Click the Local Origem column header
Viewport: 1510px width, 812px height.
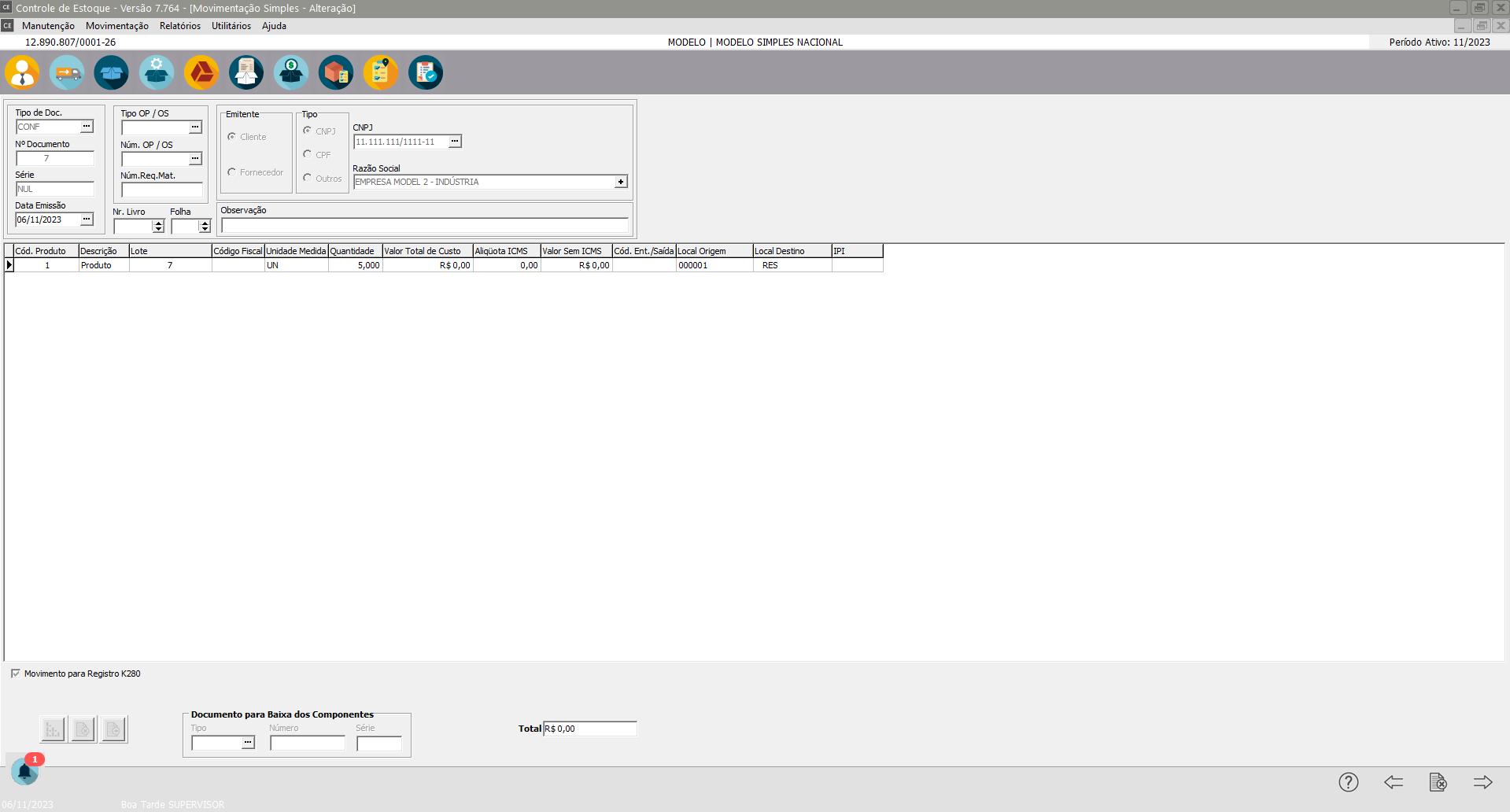pyautogui.click(x=714, y=251)
